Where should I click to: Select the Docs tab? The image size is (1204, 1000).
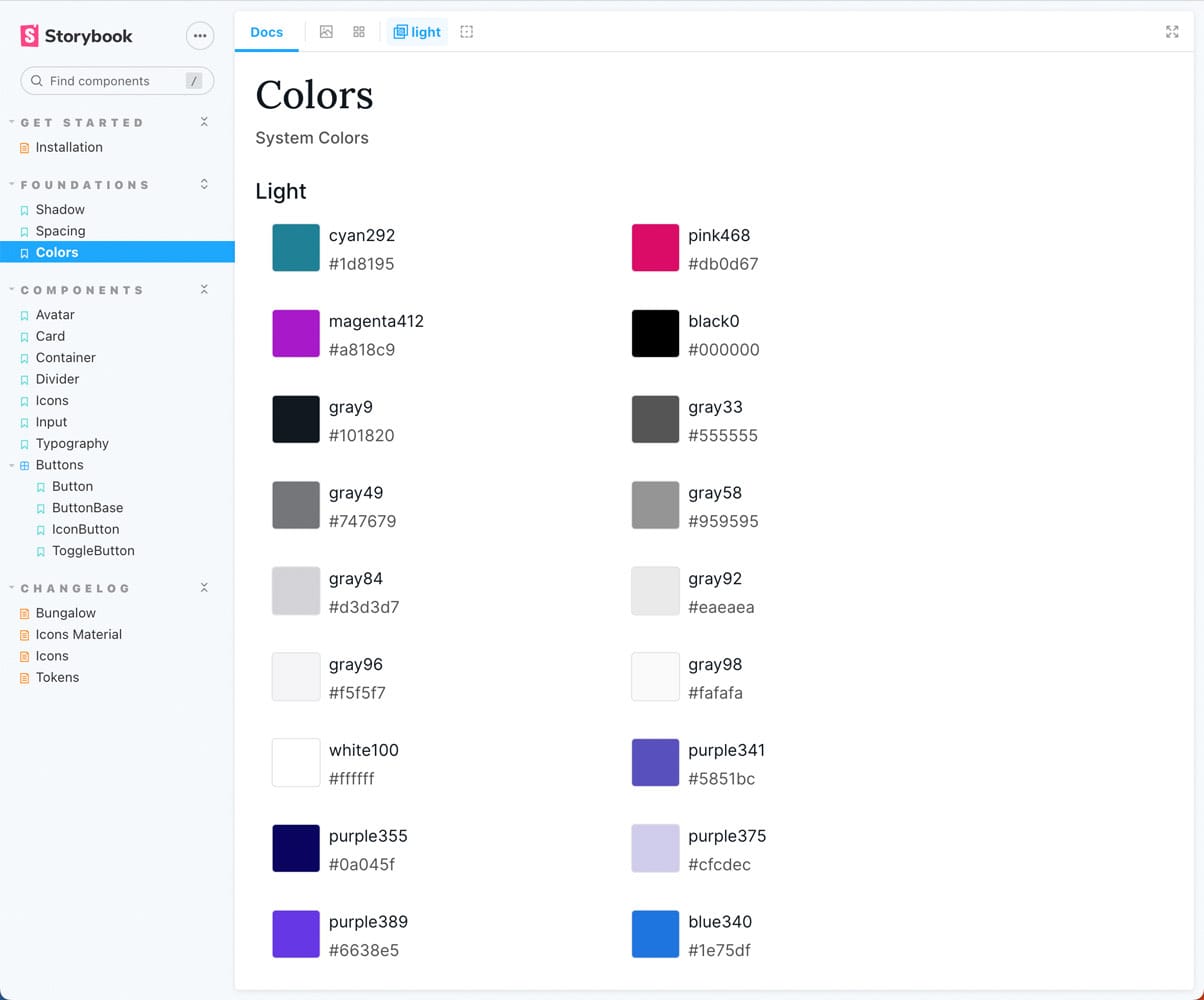tap(267, 32)
